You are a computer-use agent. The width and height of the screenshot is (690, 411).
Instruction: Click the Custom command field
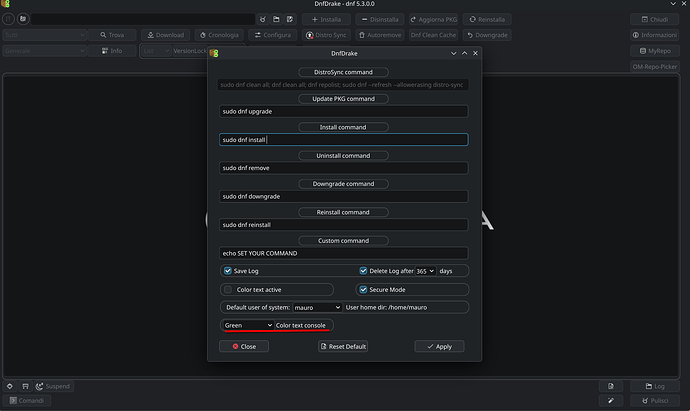344,253
